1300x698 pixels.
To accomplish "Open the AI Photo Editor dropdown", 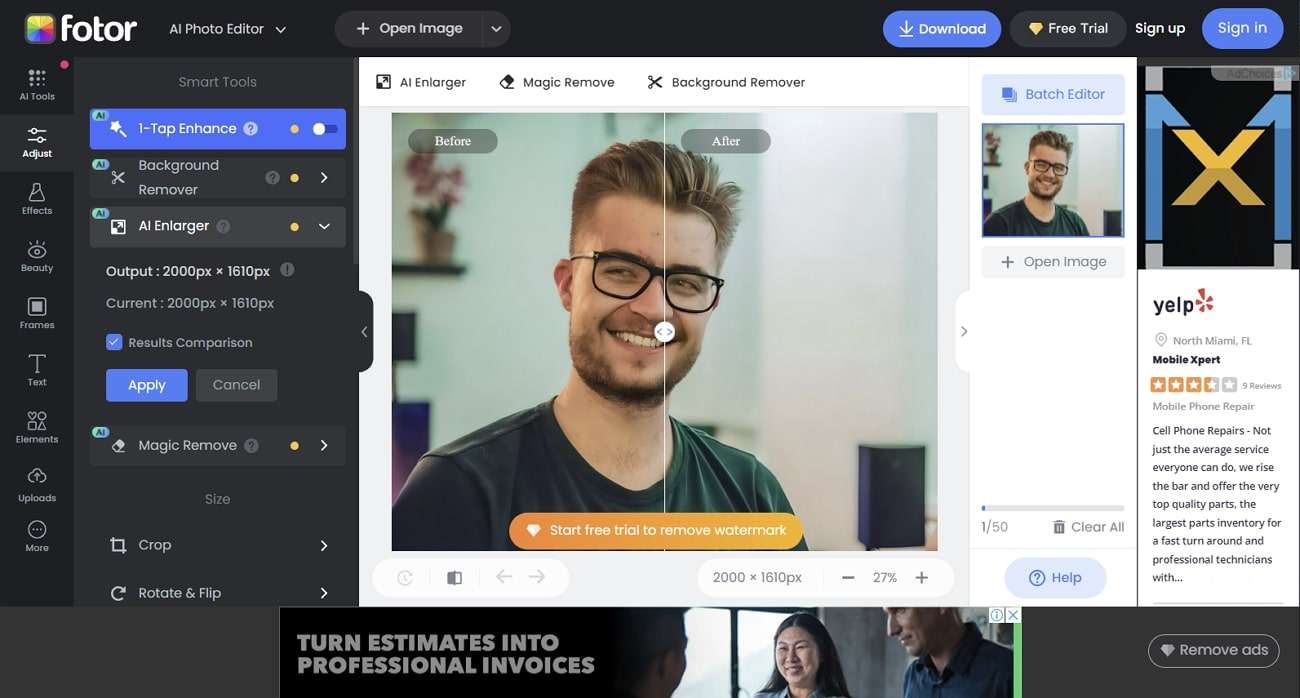I will (x=228, y=29).
